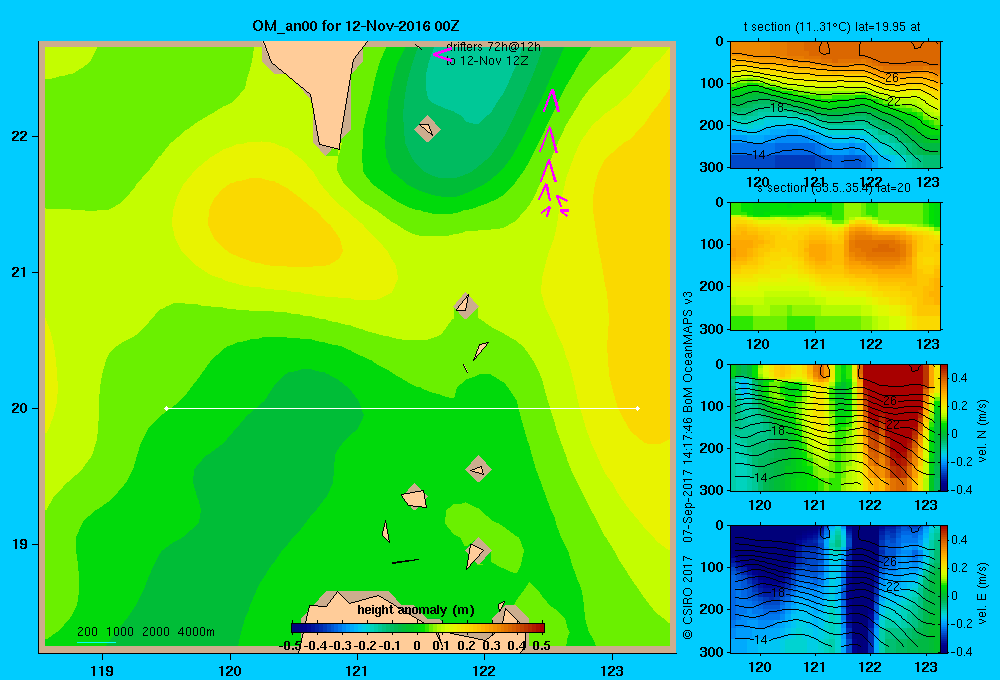Select the magenta drifter arrow beside the drifters label
The height and width of the screenshot is (680, 1000).
pyautogui.click(x=442, y=55)
